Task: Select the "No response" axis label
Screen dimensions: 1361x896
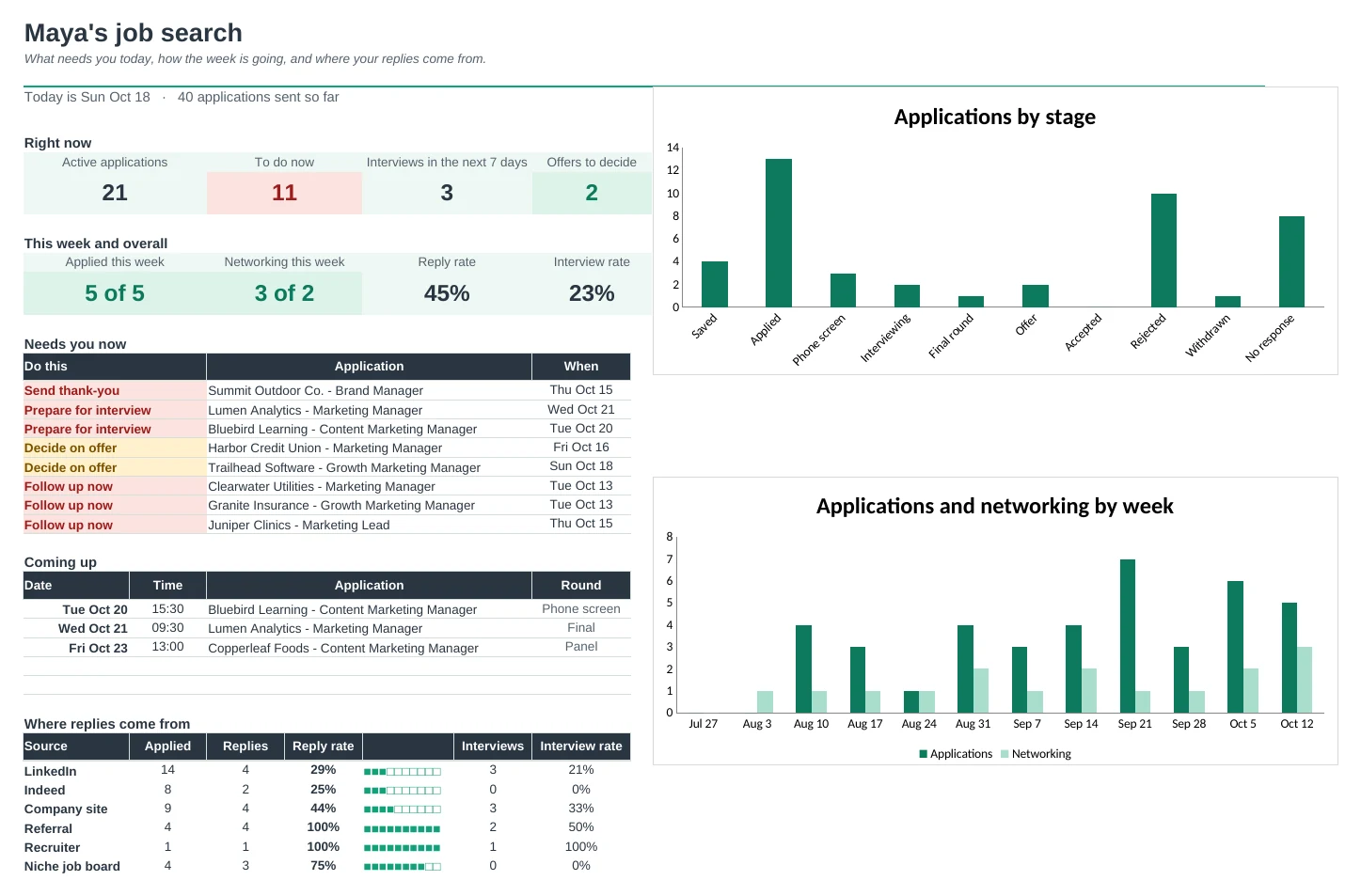Action: click(1270, 338)
